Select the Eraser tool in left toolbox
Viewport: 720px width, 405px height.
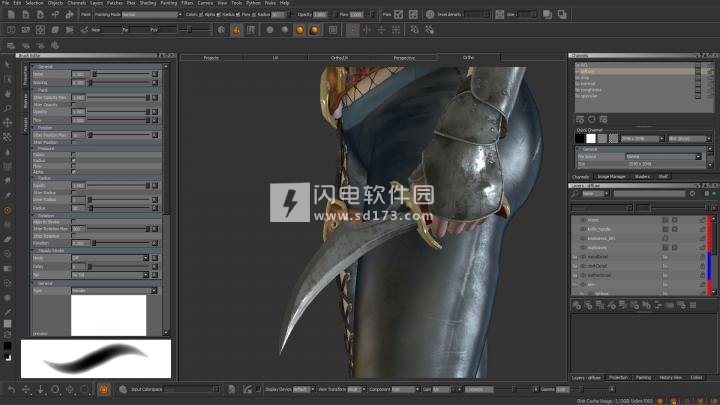[x=7, y=239]
